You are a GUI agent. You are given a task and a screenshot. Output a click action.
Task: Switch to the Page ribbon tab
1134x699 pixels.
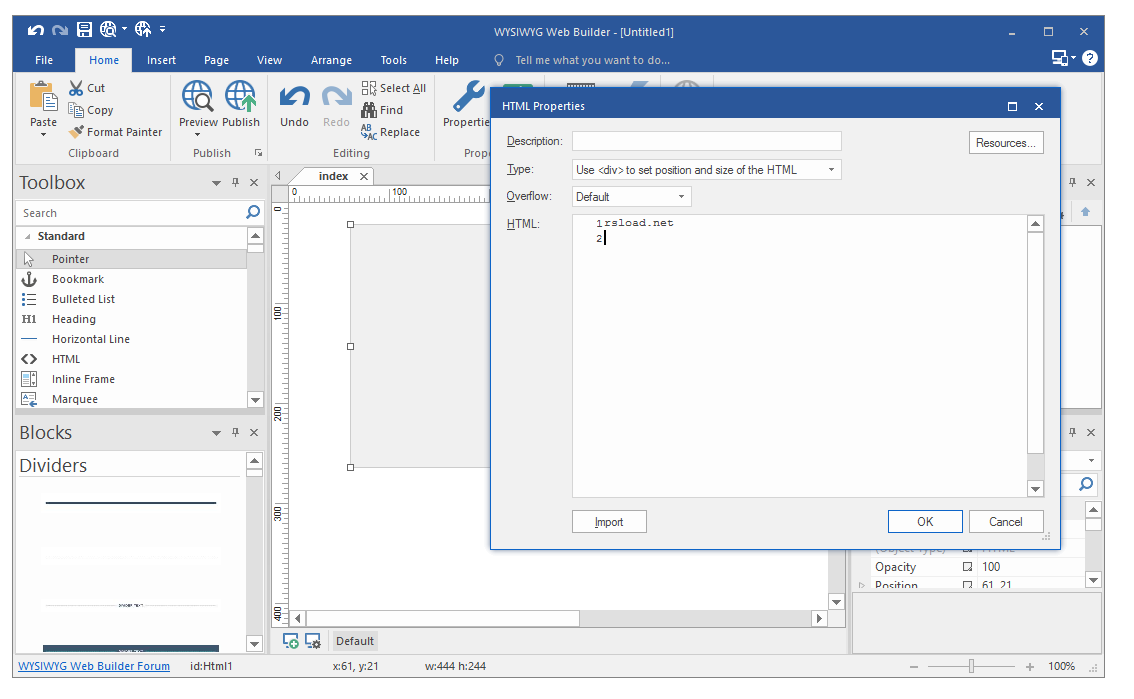coord(216,60)
